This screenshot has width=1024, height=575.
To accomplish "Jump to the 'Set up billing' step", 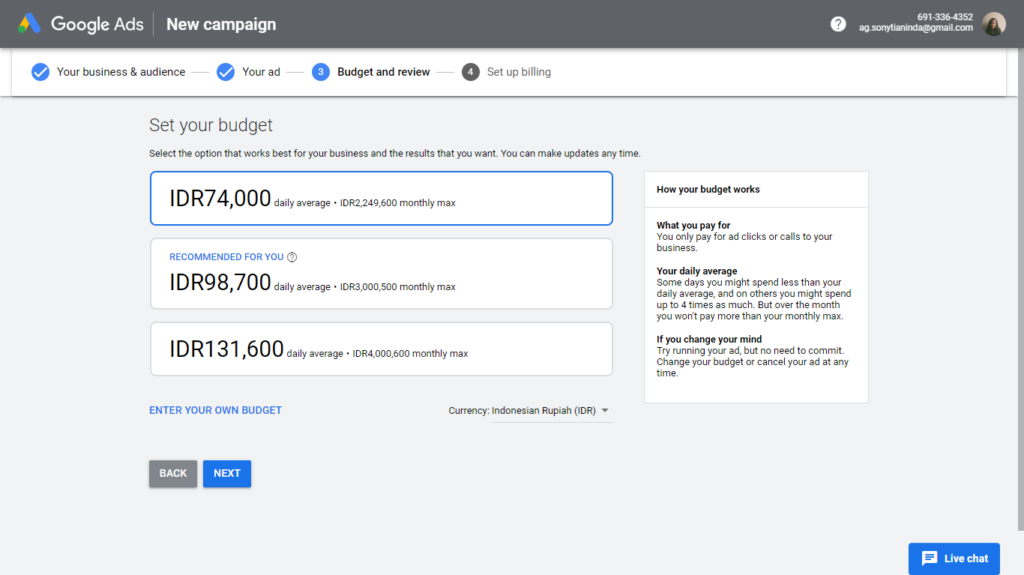I will coord(518,72).
